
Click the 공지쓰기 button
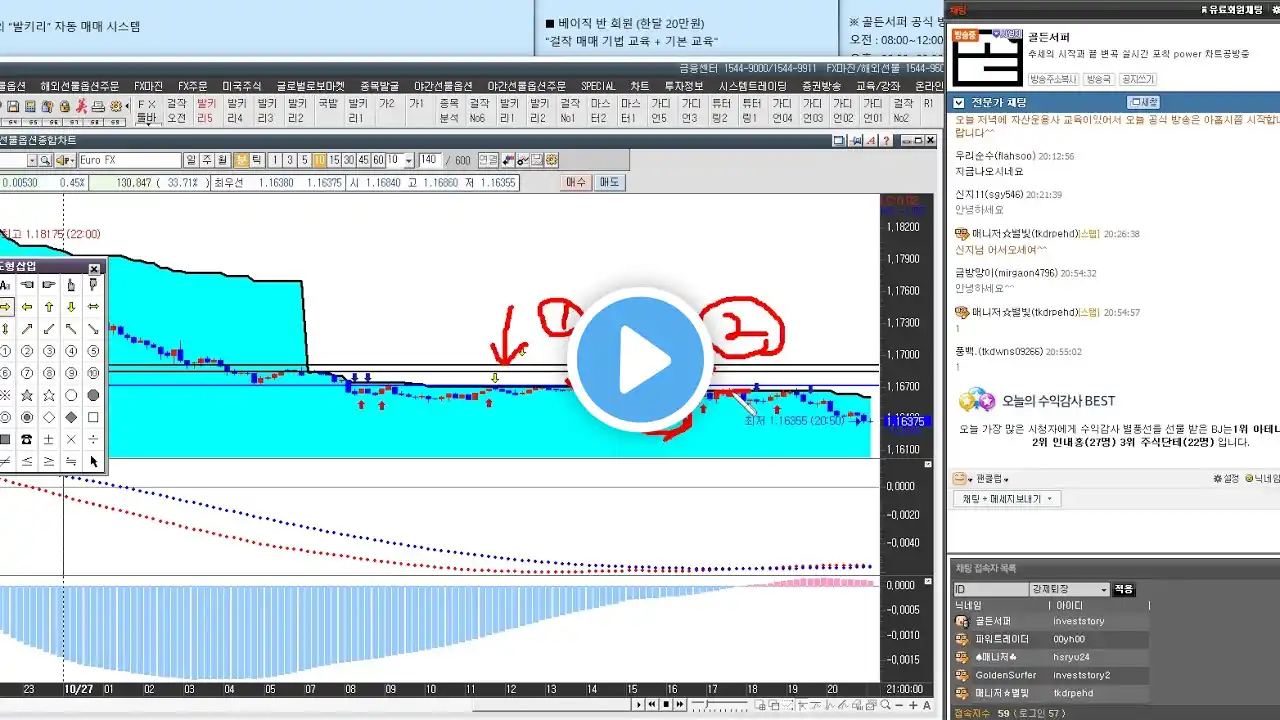1138,79
